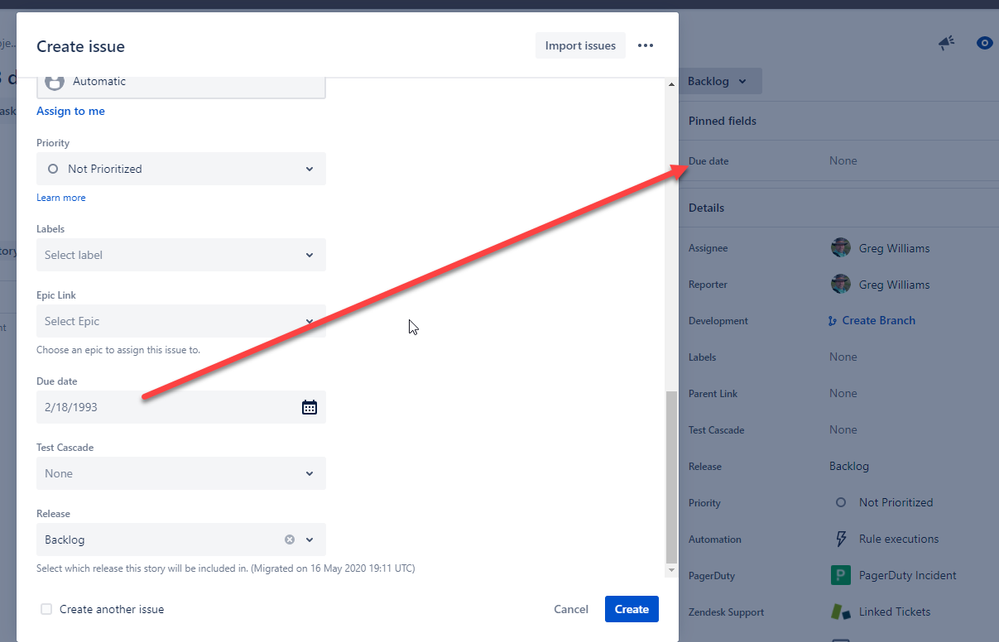Click the eye watch icon
This screenshot has height=642, width=999.
[x=984, y=43]
